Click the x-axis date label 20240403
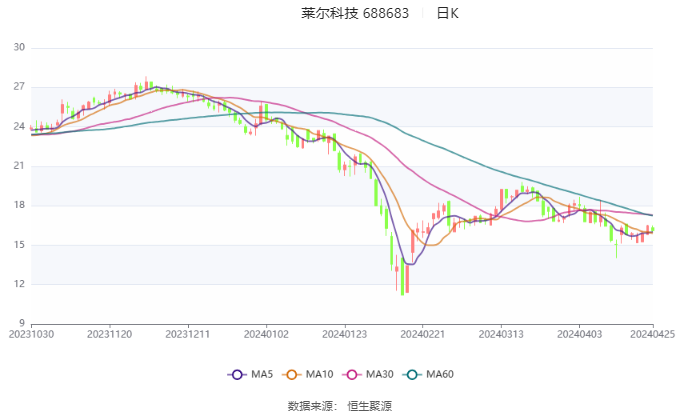Viewport: 680px width, 413px height. [x=579, y=334]
